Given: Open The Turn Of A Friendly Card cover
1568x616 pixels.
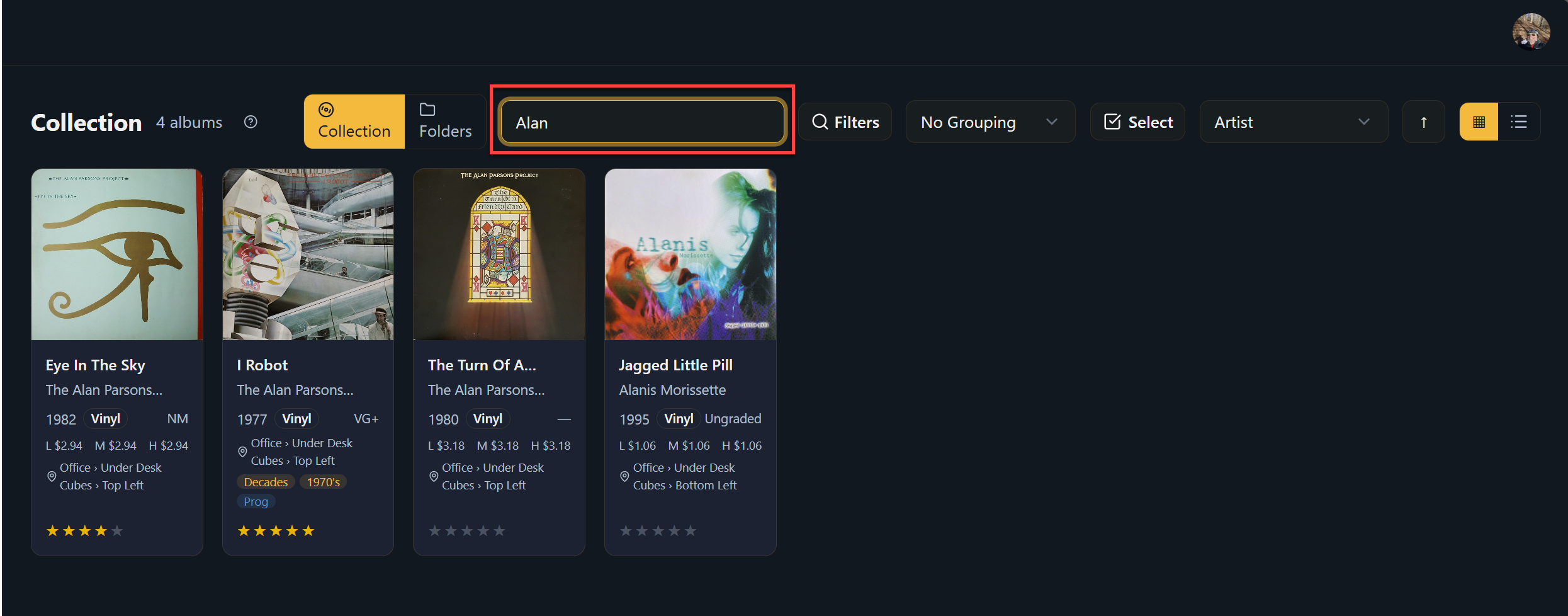Looking at the screenshot, I should click(499, 254).
